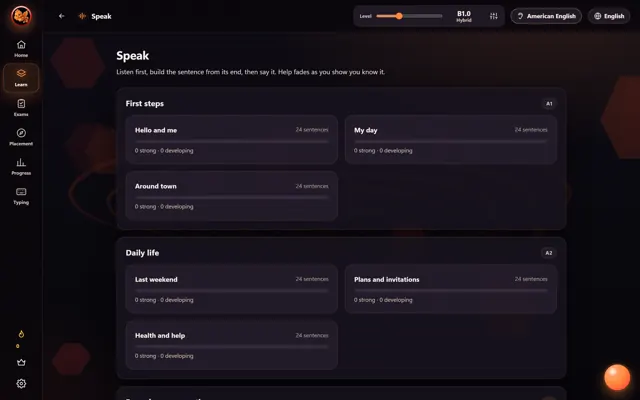Open level adjustment sliders icon

tap(493, 16)
